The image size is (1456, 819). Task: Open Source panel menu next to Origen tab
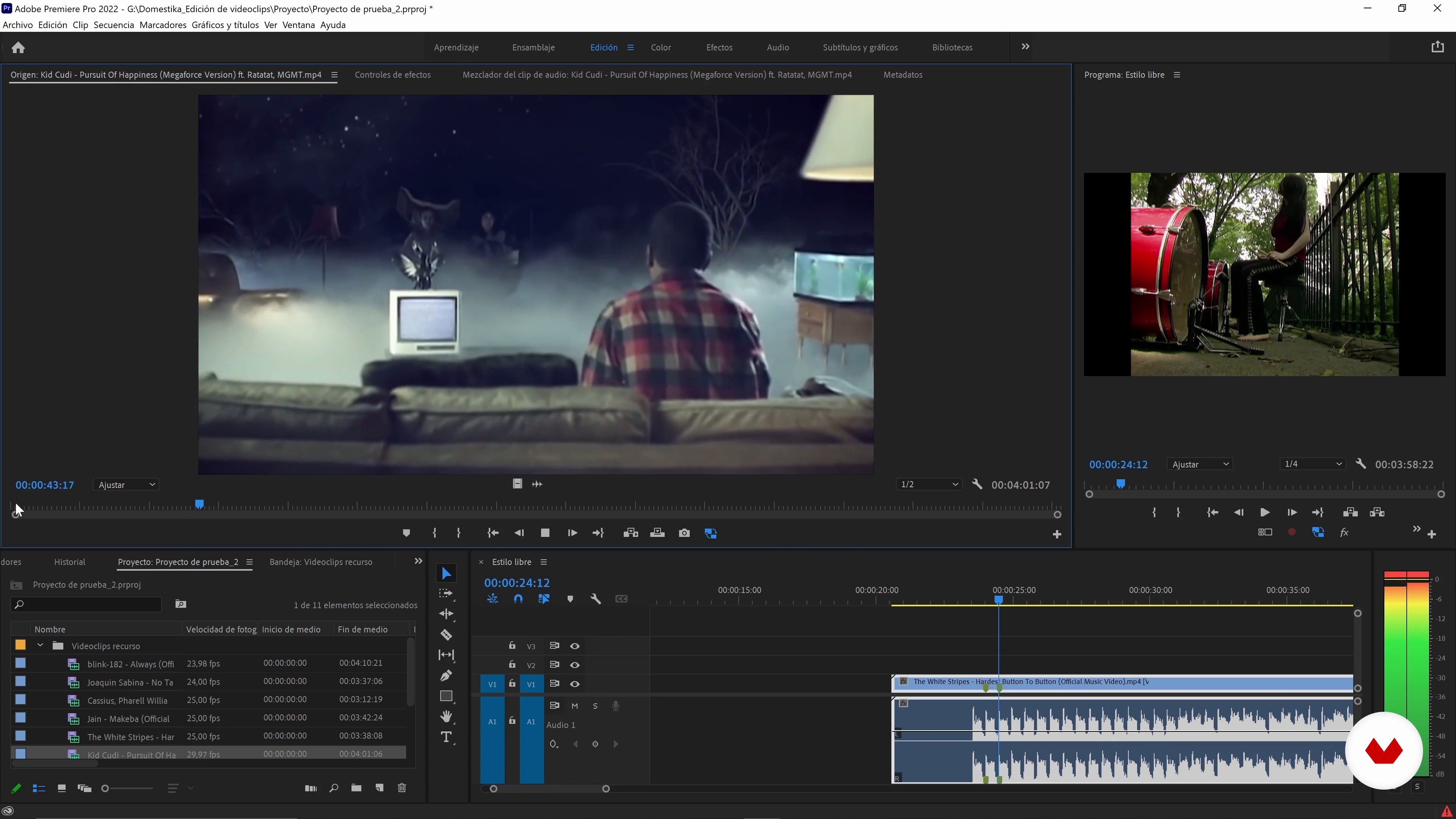coord(334,75)
